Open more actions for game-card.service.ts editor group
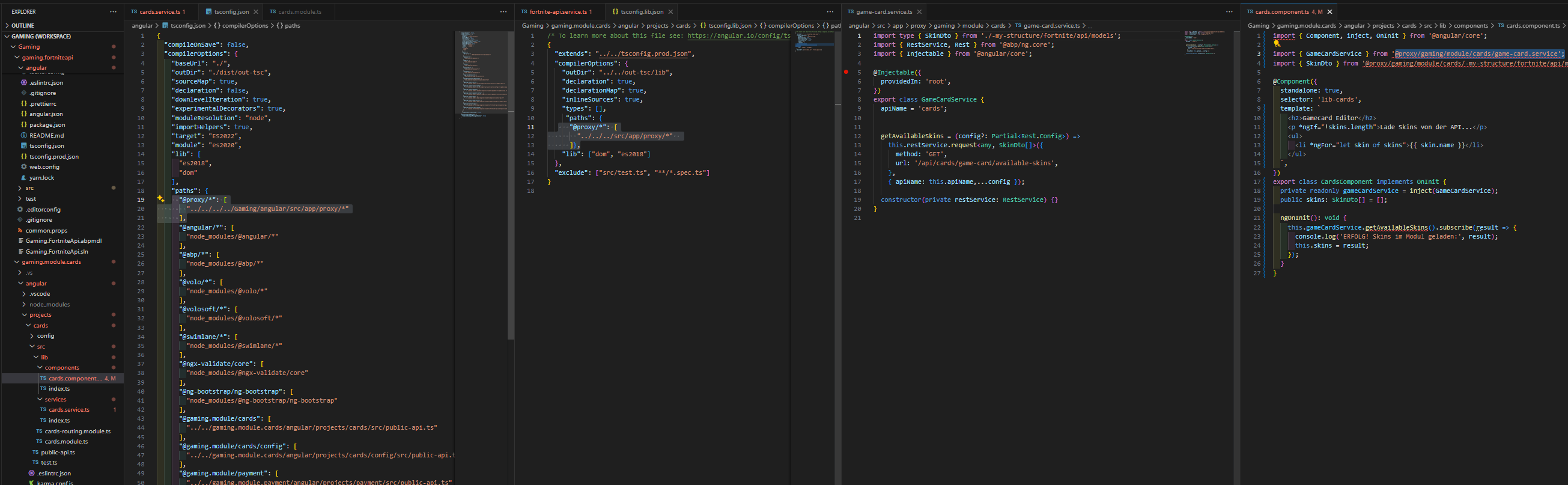Screen dimensions: 1568x485 pos(1229,11)
